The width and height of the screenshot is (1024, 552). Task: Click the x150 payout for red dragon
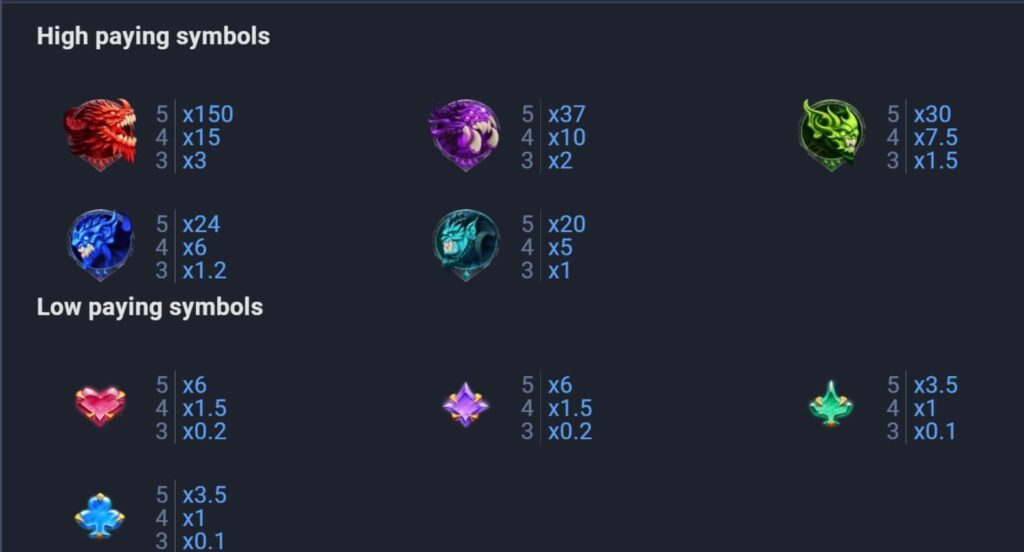pos(208,114)
